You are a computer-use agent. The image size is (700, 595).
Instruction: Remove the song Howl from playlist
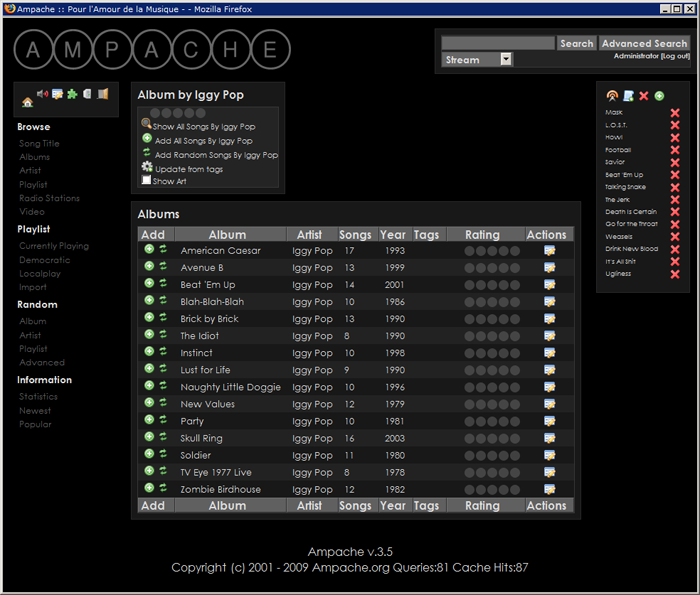675,138
